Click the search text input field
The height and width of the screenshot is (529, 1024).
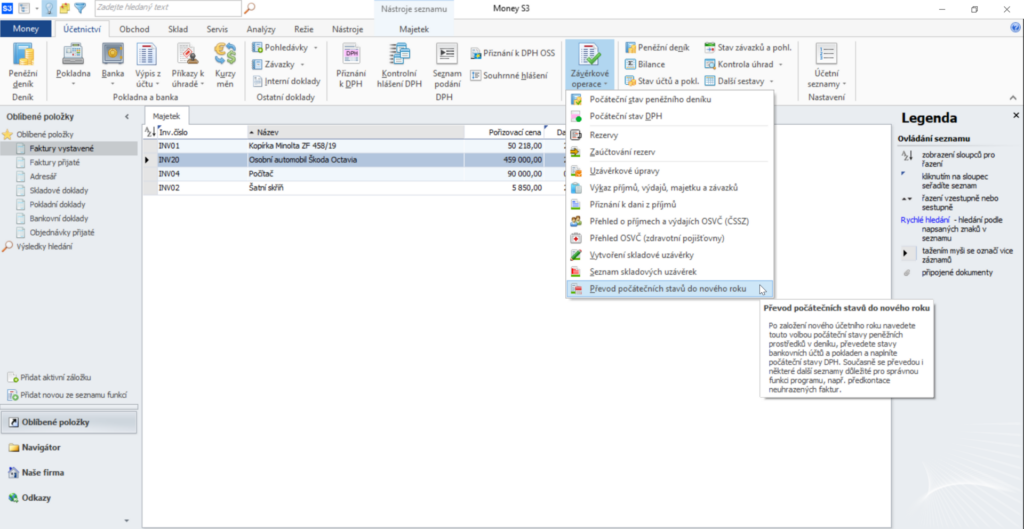[166, 8]
